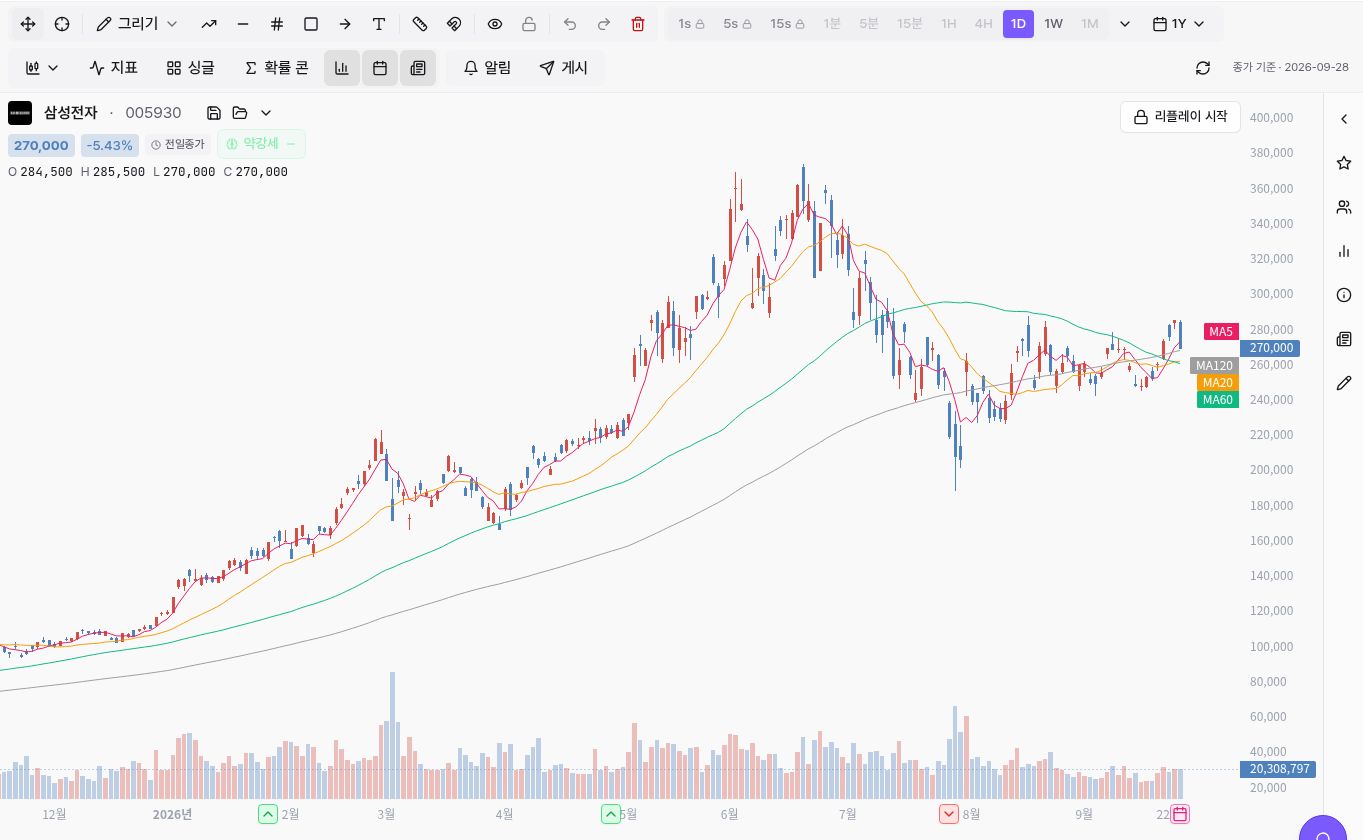Screen dimensions: 1363x840
Task: Toggle the lock drawings icon
Action: click(x=529, y=24)
